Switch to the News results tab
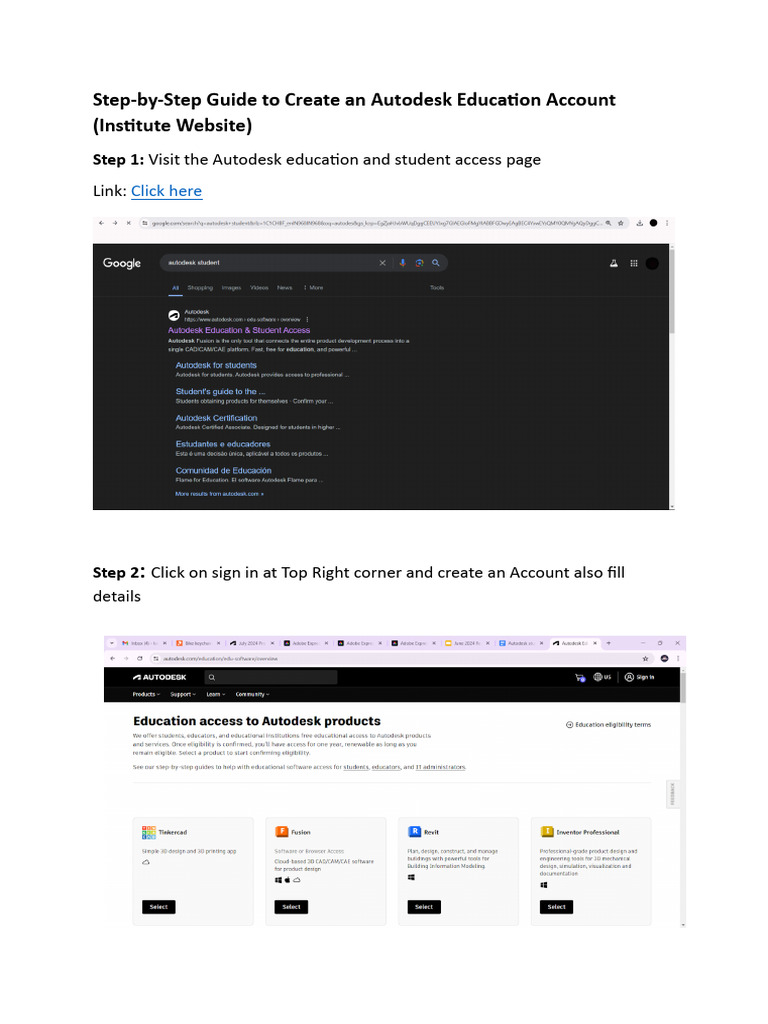The height and width of the screenshot is (1024, 768). click(x=284, y=287)
